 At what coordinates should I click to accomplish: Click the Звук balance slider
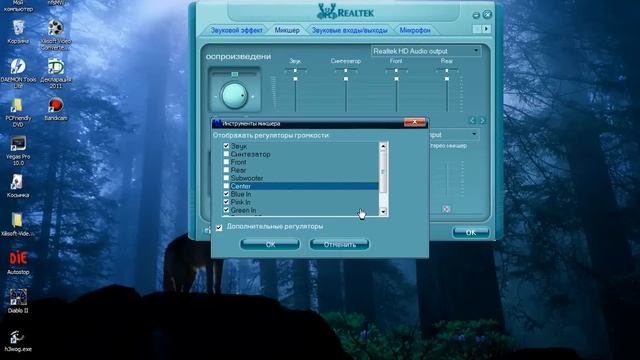tap(295, 71)
